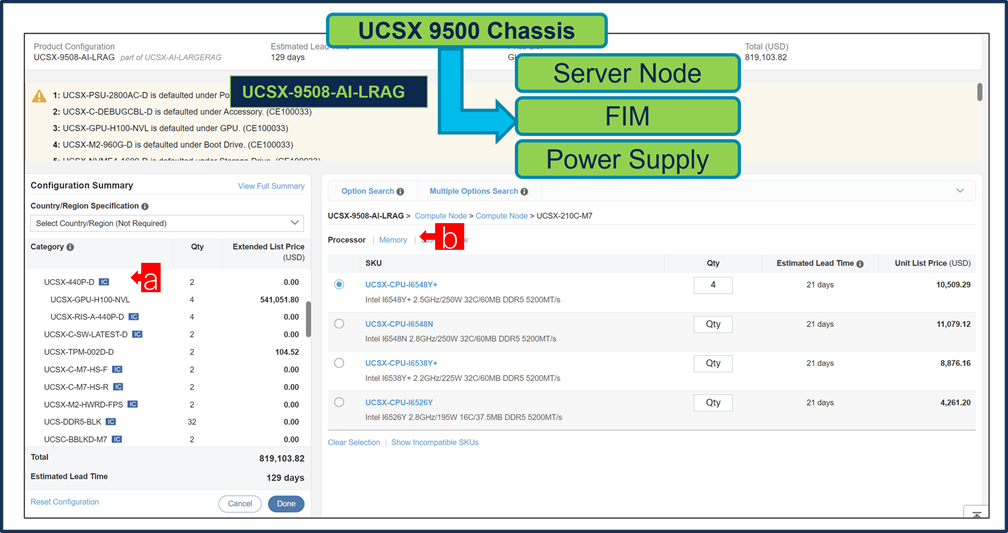Screen dimensions: 1008x533
Task: Click info icon next to Multiple Options Search
Action: [525, 192]
